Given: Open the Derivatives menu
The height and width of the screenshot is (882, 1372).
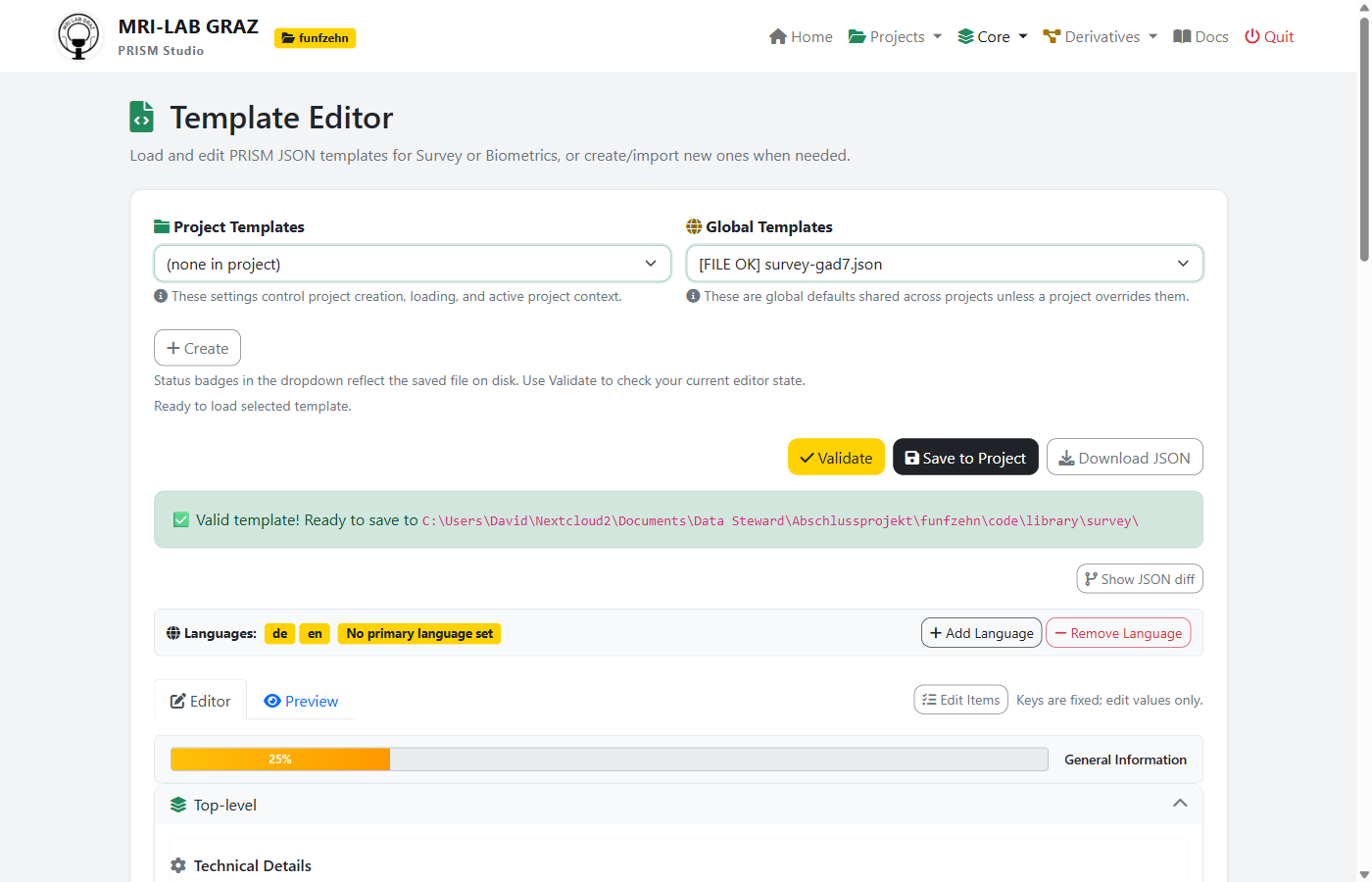Looking at the screenshot, I should 1101,36.
